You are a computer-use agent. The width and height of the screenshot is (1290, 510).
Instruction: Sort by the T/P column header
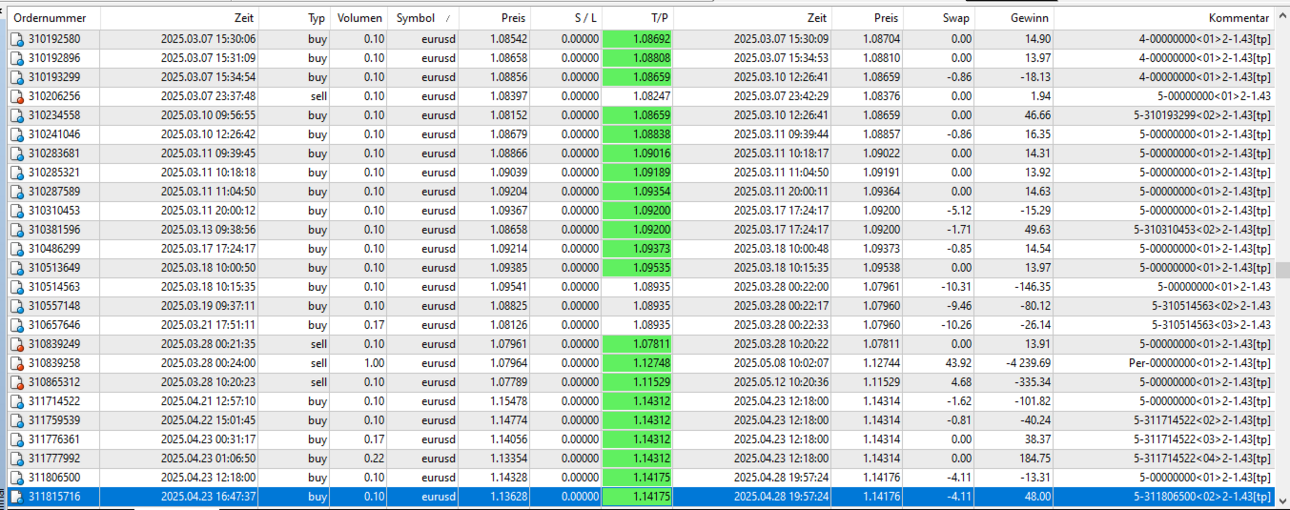[x=638, y=18]
